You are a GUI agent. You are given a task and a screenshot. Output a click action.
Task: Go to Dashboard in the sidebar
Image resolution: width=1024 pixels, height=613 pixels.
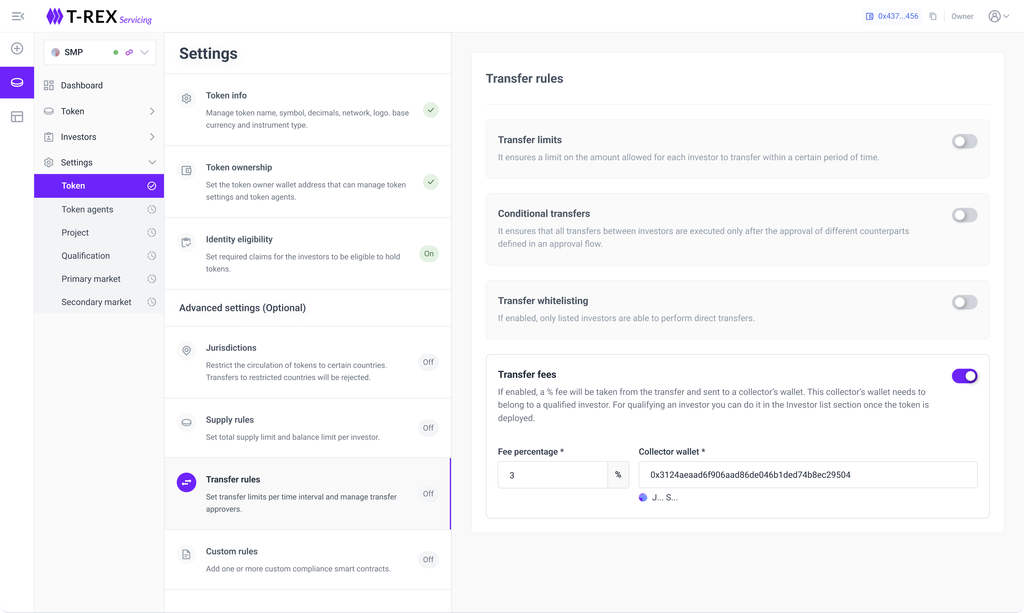coord(81,85)
